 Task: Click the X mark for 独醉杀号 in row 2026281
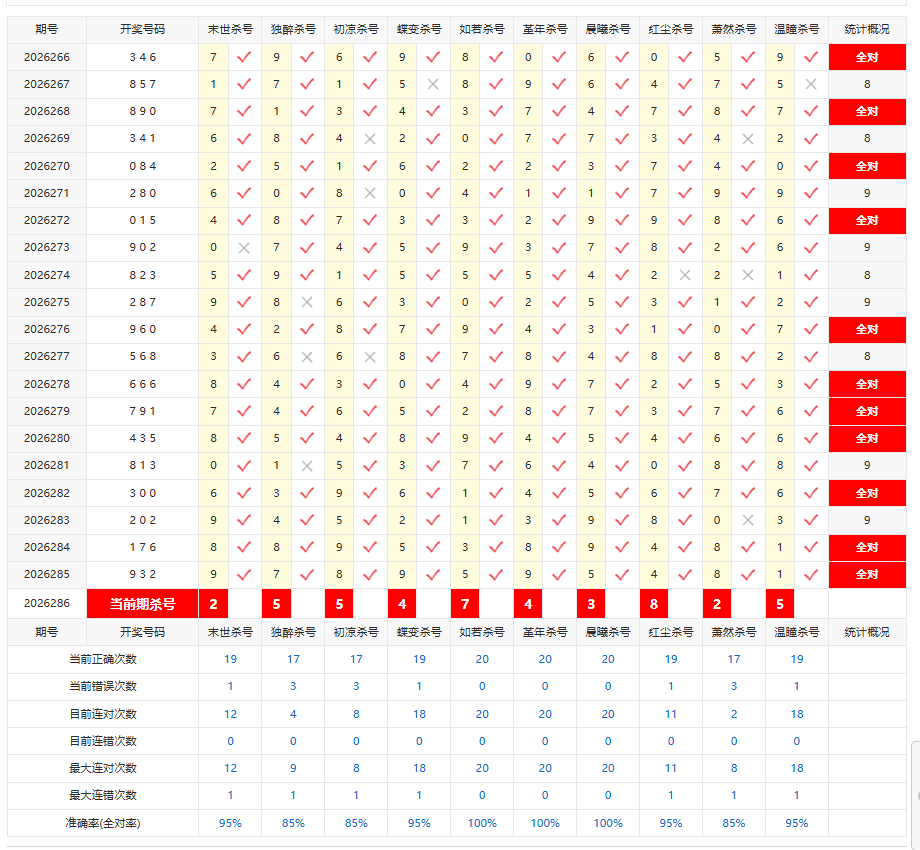[307, 466]
